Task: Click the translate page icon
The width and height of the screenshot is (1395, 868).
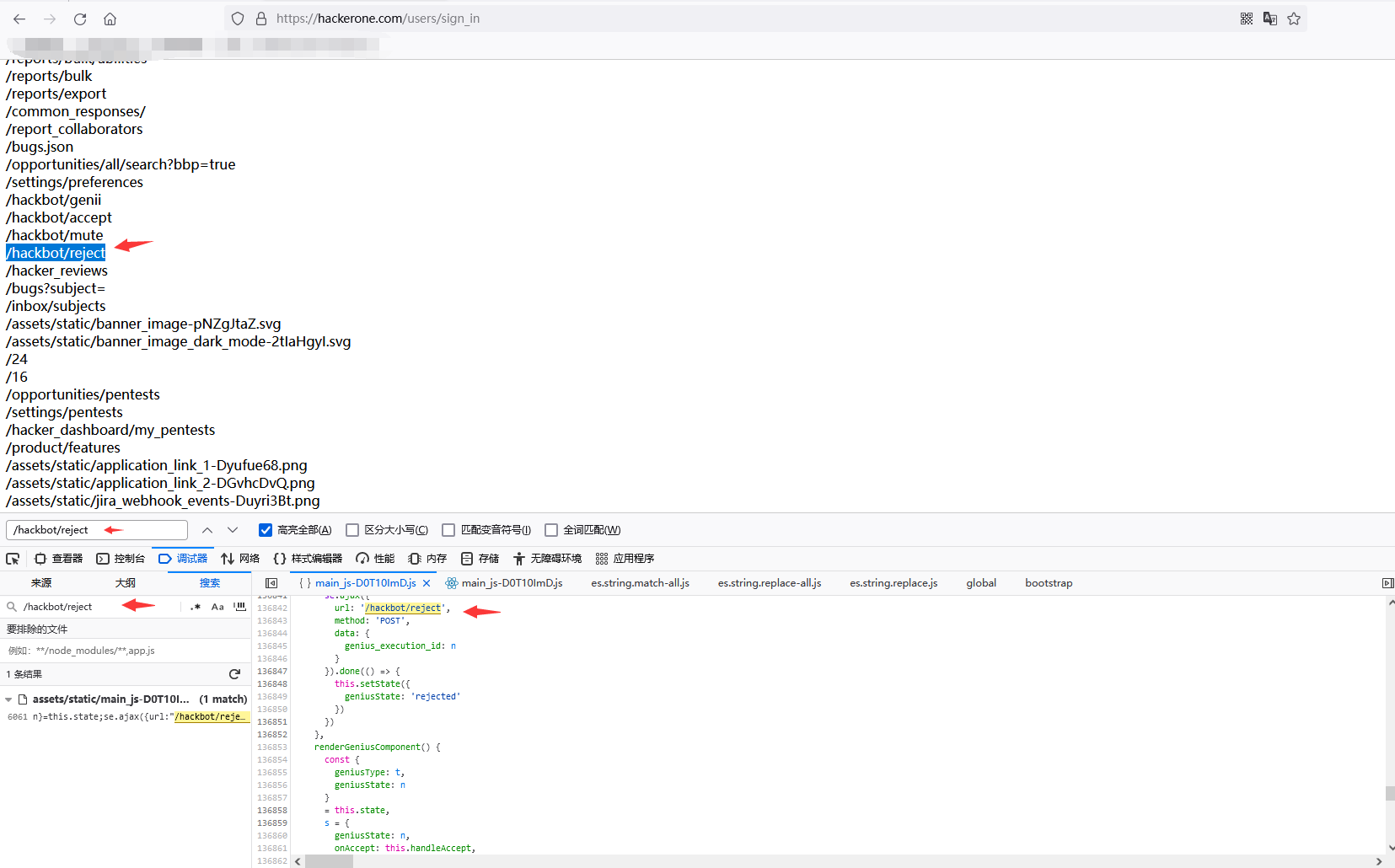Action: pyautogui.click(x=1270, y=19)
